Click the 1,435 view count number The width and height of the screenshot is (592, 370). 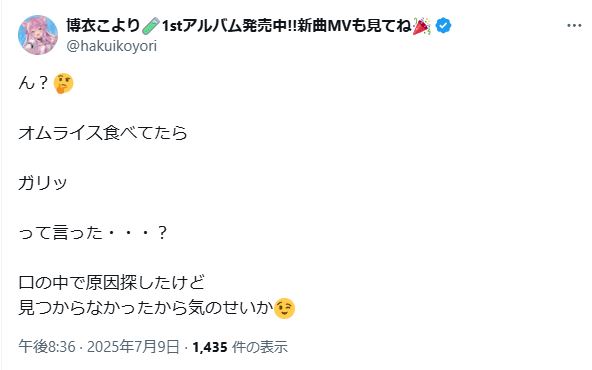coord(210,347)
